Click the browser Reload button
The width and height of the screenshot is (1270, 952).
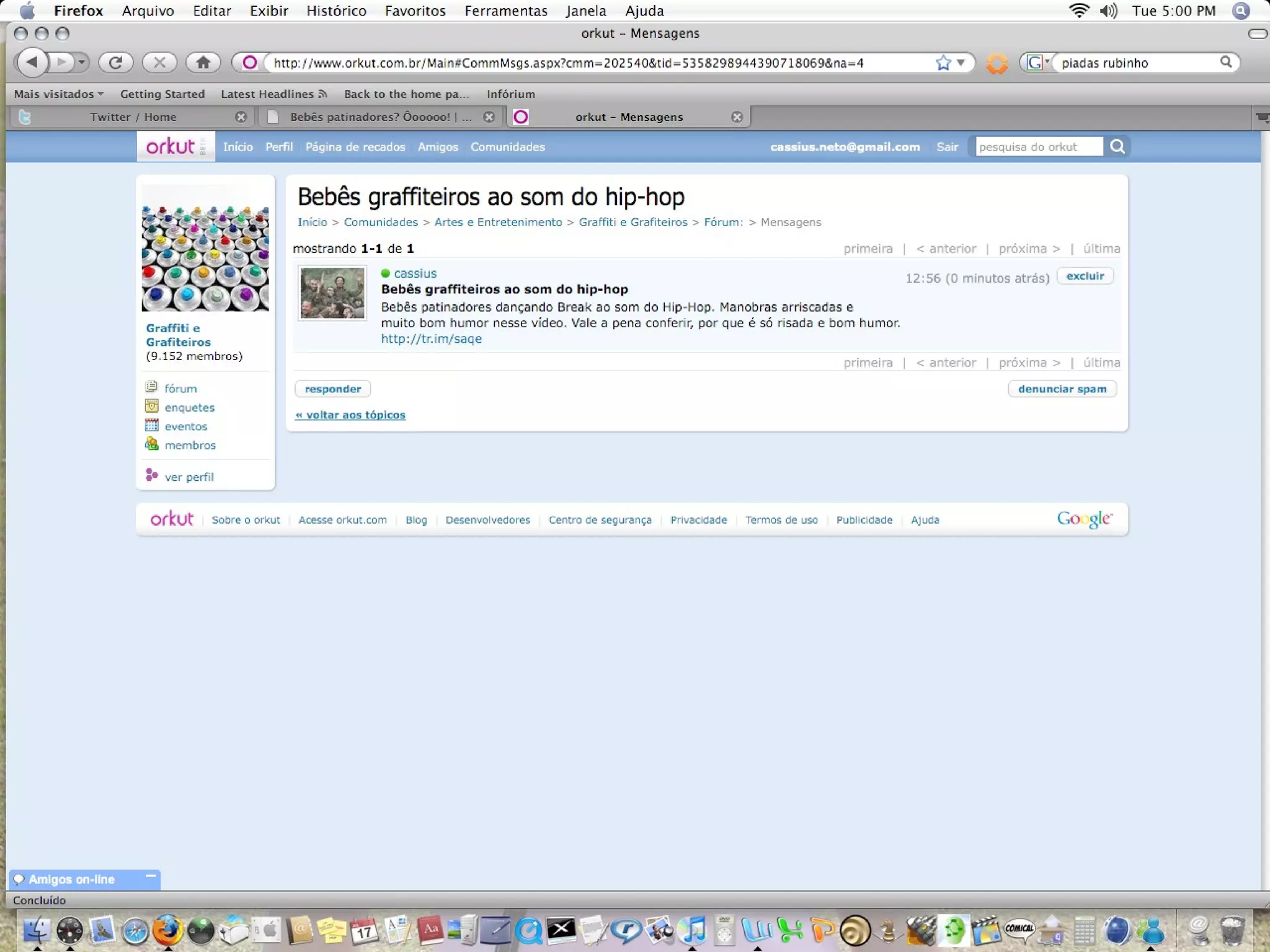pyautogui.click(x=115, y=62)
